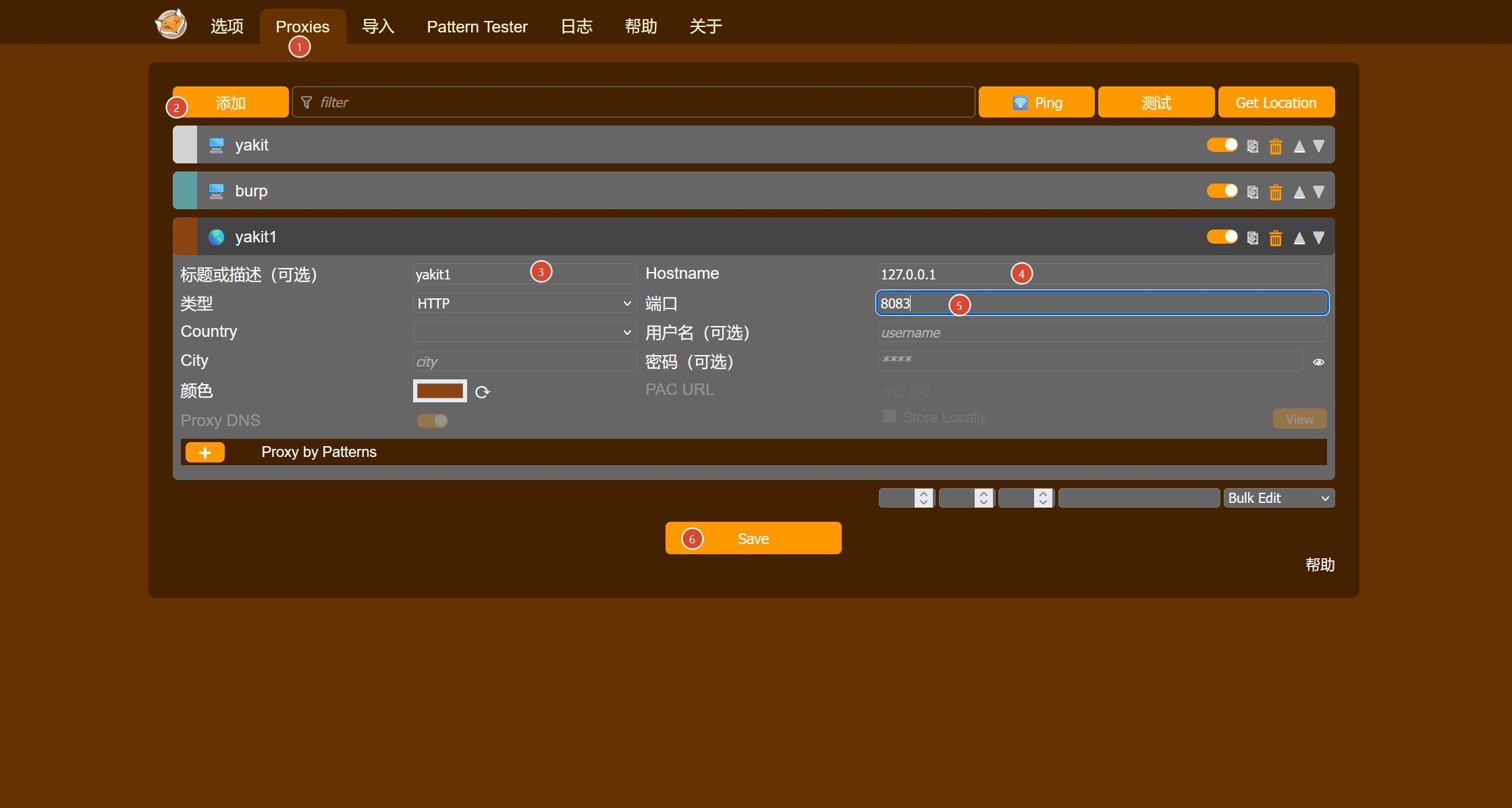Disable the yakit proxy toggle

pyautogui.click(x=1222, y=145)
